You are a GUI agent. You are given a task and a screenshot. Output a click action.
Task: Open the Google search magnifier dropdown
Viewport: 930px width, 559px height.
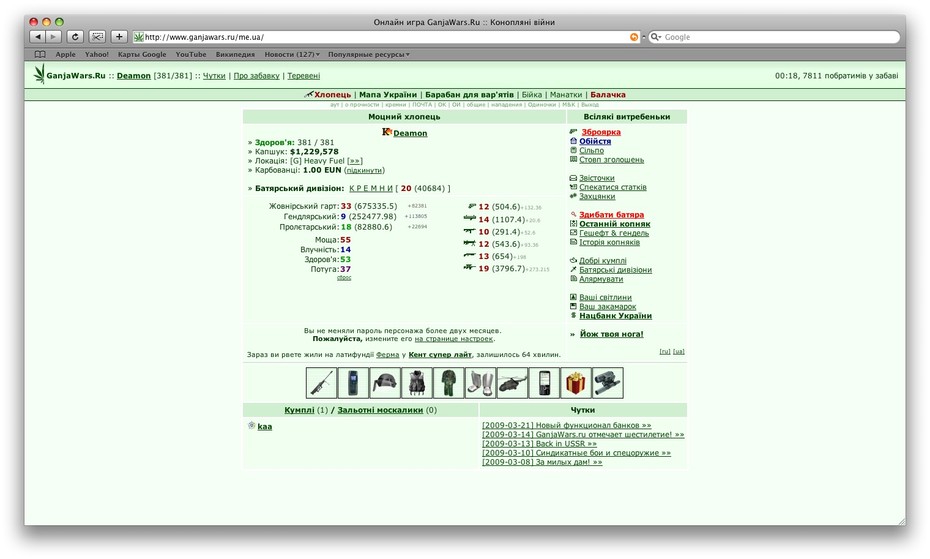pos(656,37)
